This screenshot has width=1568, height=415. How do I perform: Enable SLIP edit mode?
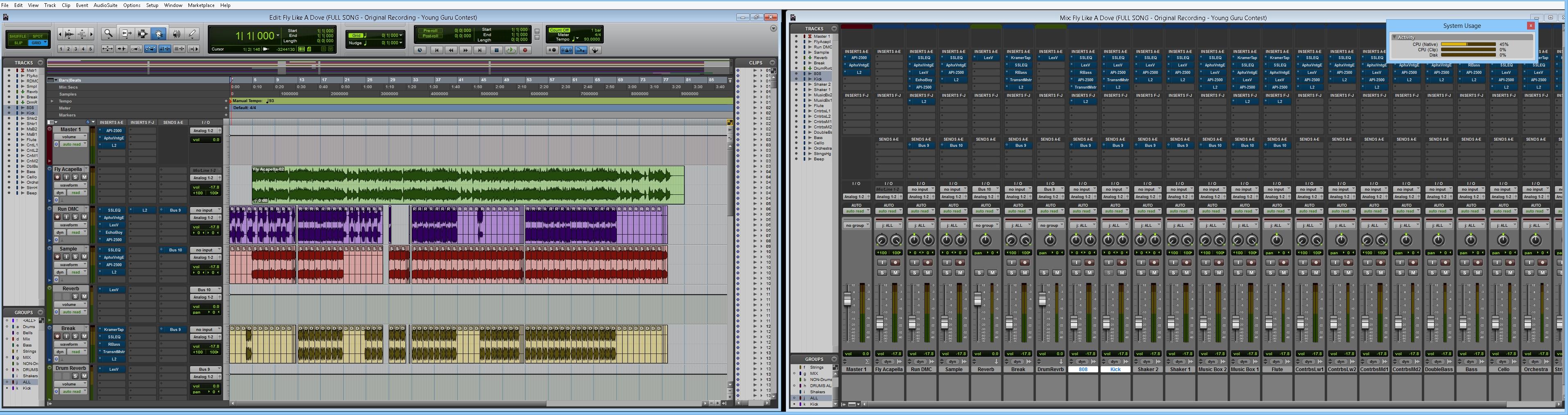pos(18,43)
